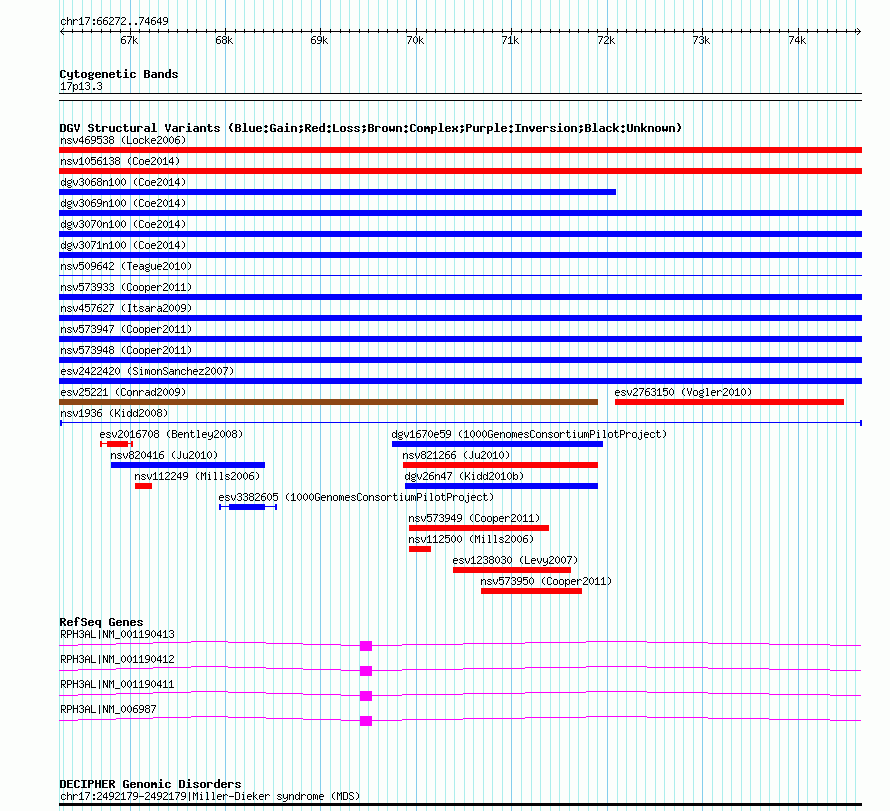
Task: Open the dgv3069n100 (Coe2014) variant label
Action: [x=123, y=203]
